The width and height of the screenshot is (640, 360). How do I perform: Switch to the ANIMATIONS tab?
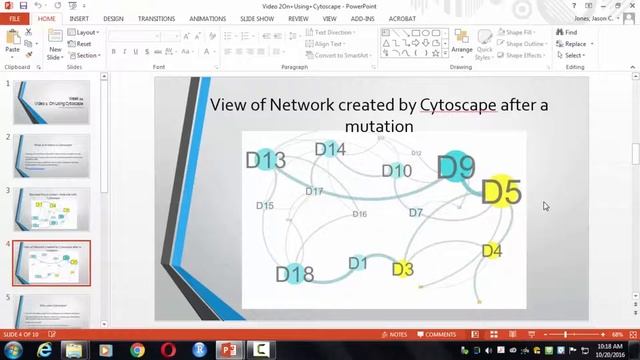point(207,19)
